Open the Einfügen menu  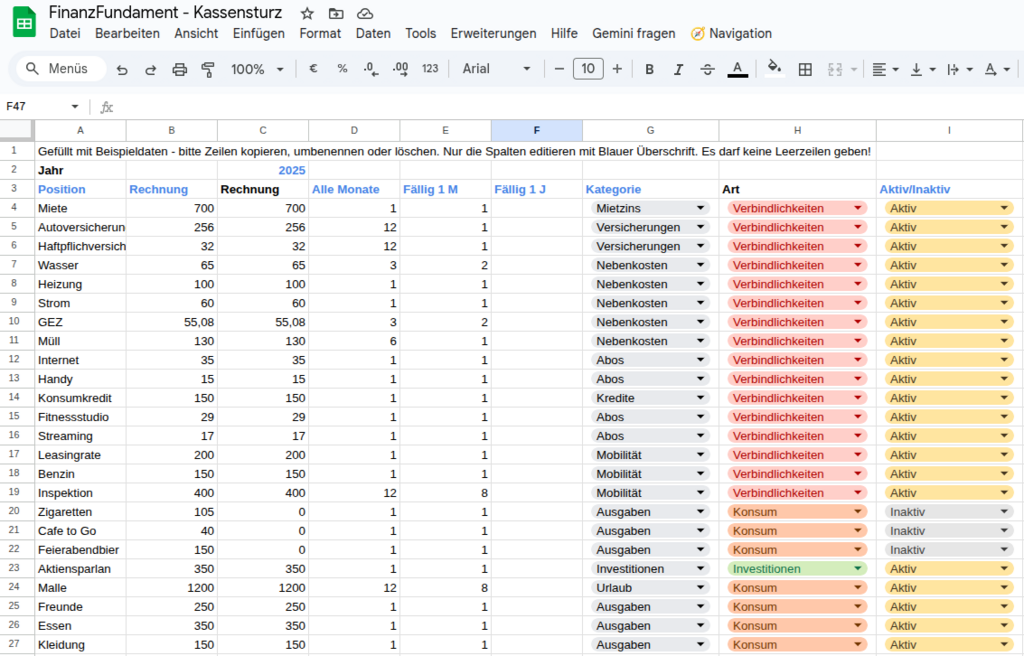pyautogui.click(x=258, y=33)
